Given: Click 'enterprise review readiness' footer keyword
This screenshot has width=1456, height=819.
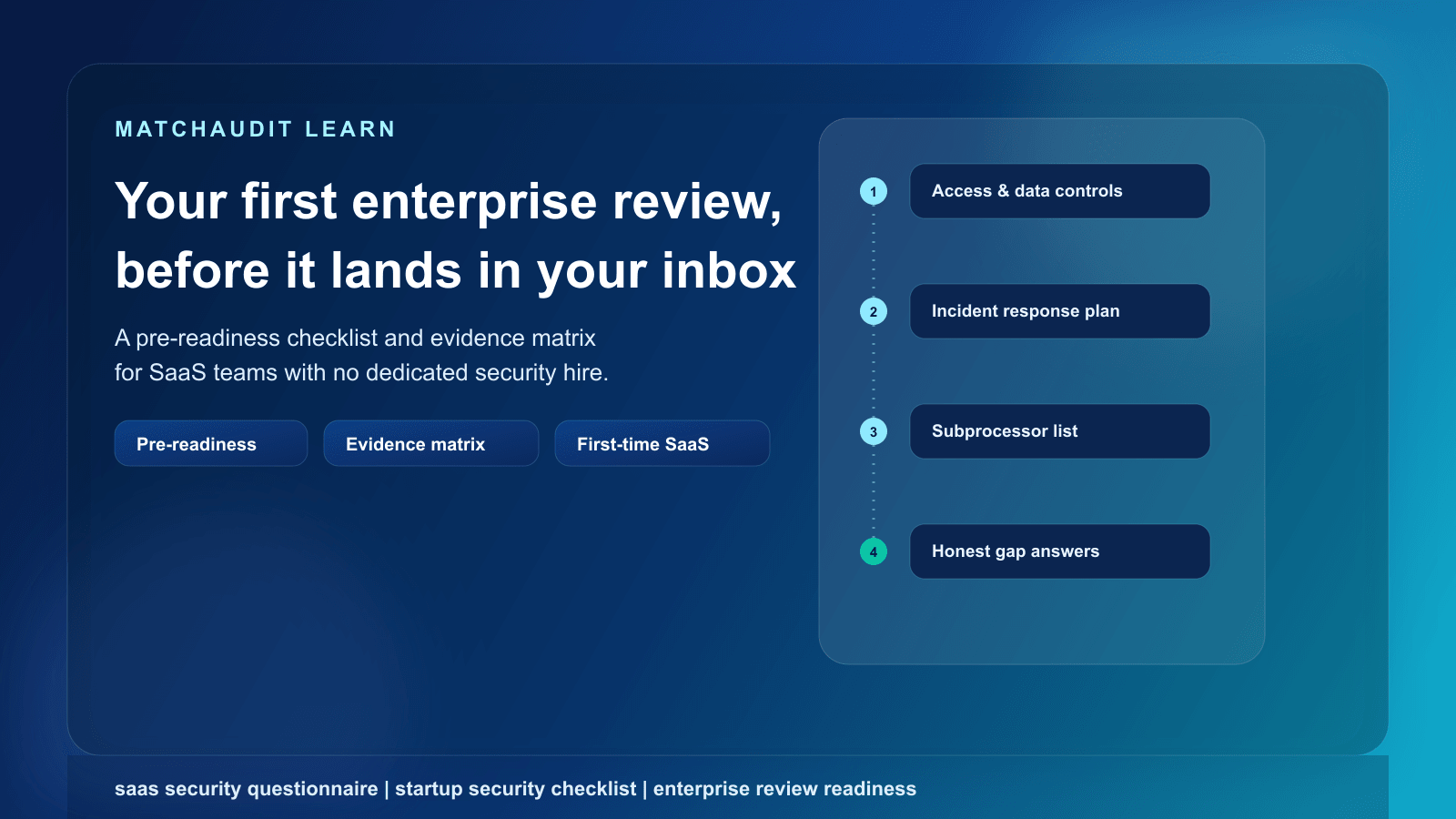Looking at the screenshot, I should [784, 789].
